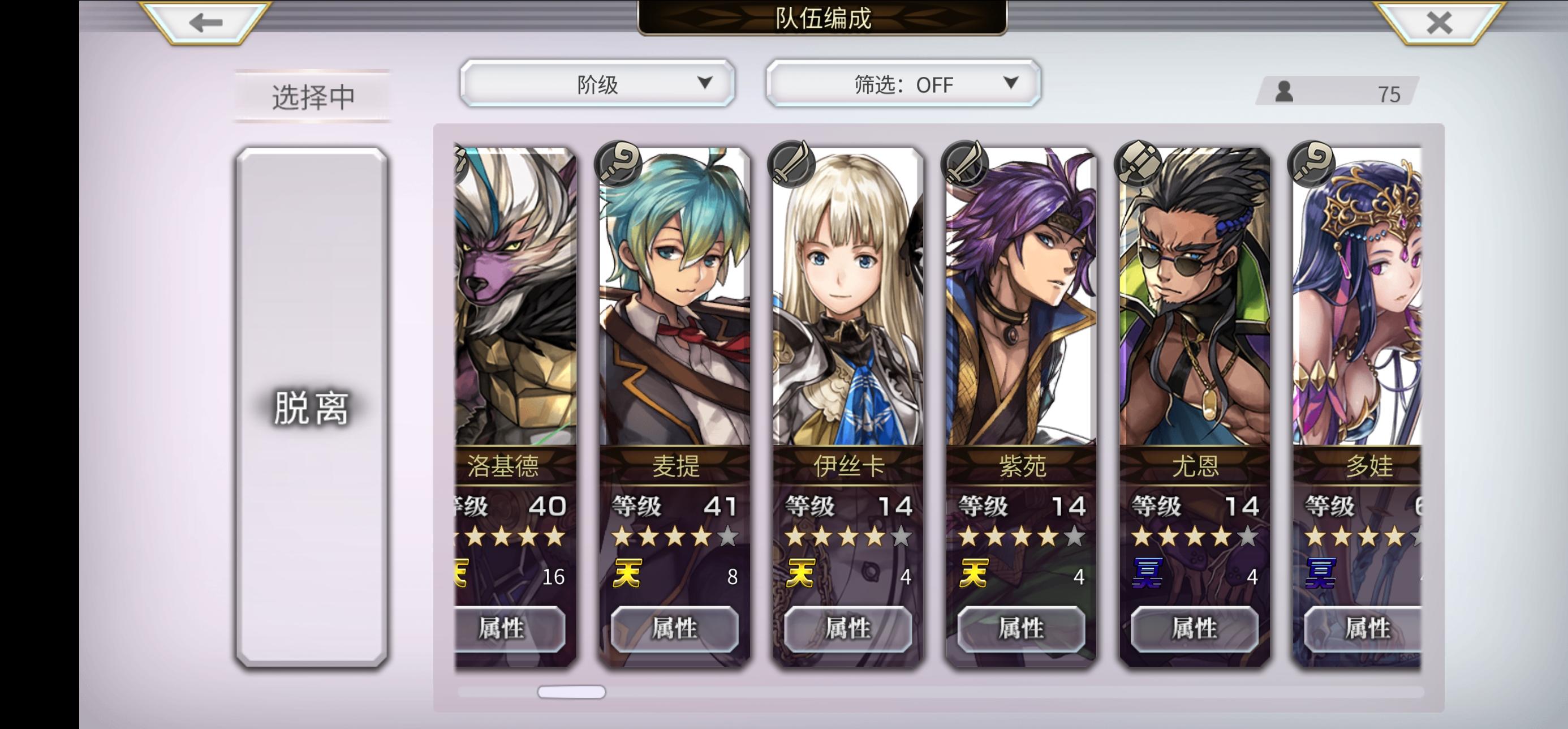1568x729 pixels.
Task: Select the 选择中 label tab
Action: pyautogui.click(x=313, y=96)
